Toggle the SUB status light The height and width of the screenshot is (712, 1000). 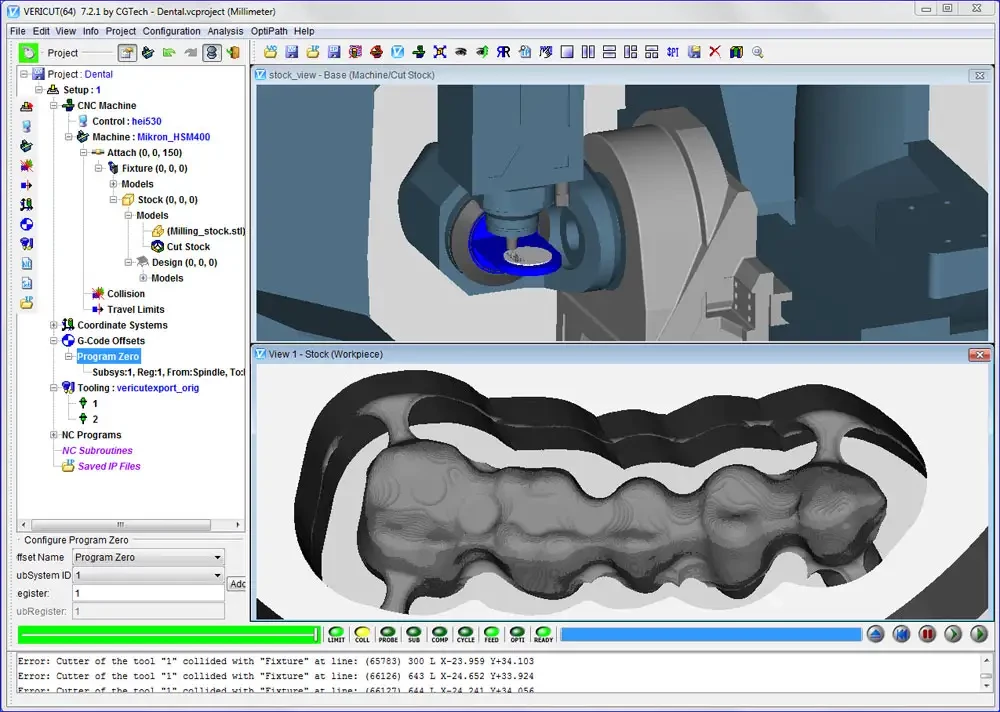(x=414, y=634)
